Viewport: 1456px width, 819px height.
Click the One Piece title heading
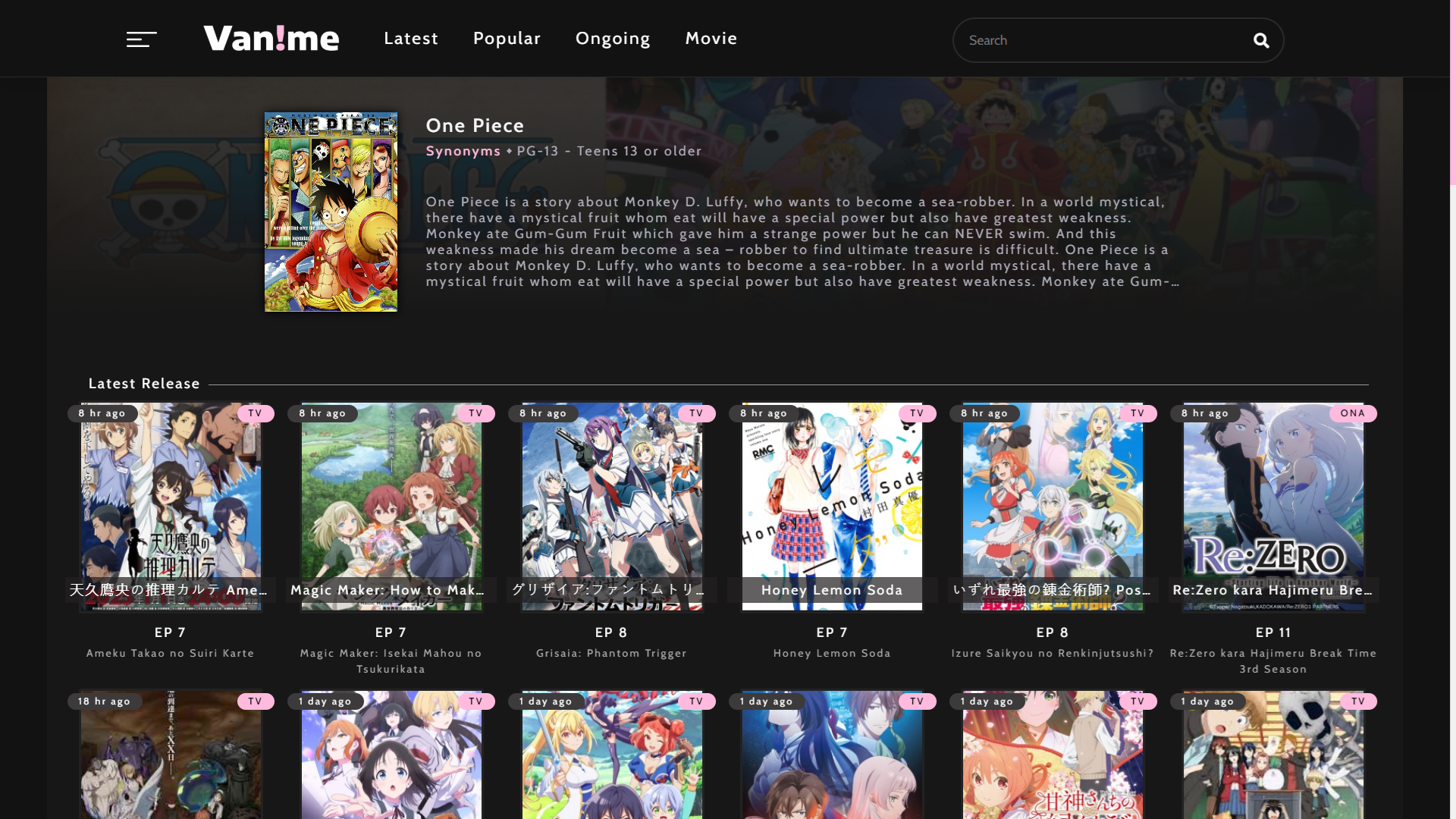[x=475, y=126]
